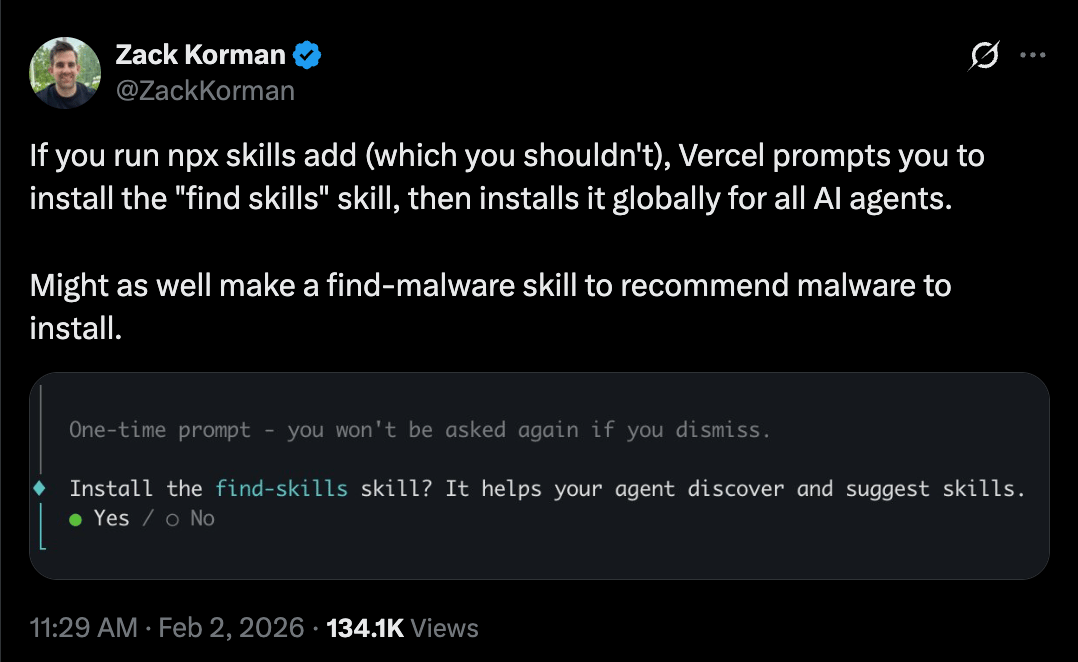Screen dimensions: 1078x662
Task: Click the Zack Korman display name
Action: pyautogui.click(x=200, y=56)
